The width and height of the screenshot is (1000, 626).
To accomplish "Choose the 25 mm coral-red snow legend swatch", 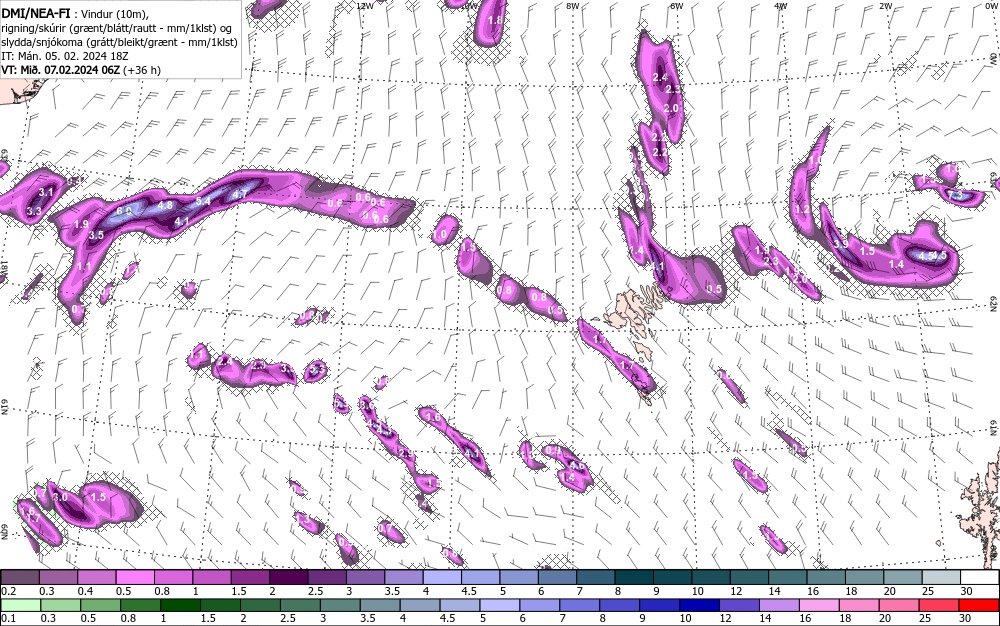I will [x=938, y=605].
